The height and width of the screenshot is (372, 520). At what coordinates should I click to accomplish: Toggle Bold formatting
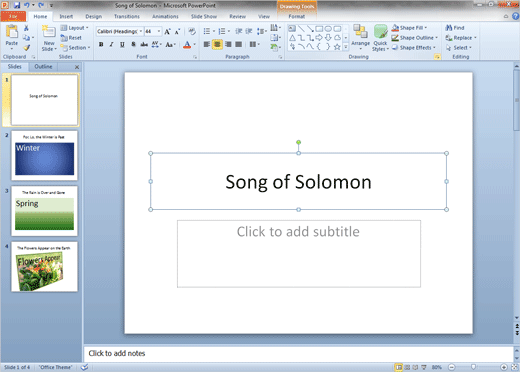pos(101,44)
